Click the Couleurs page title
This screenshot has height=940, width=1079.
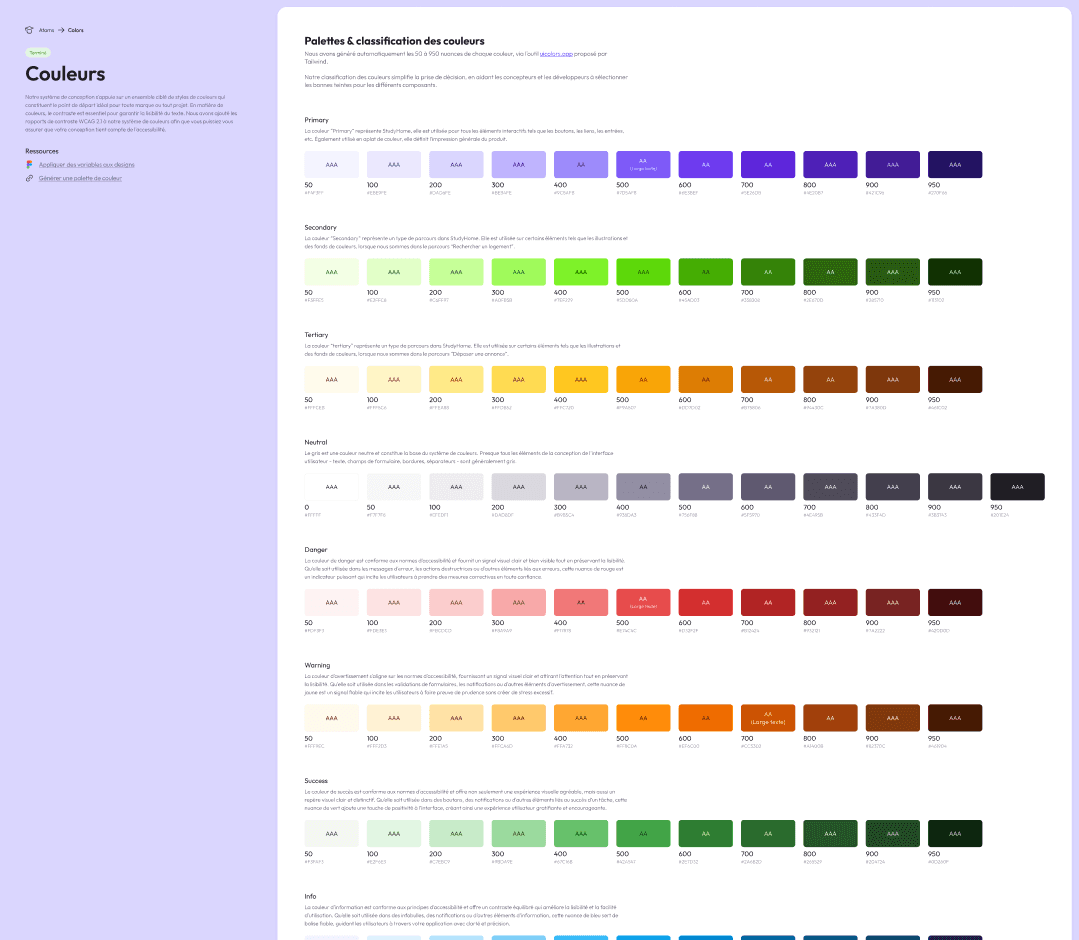pos(64,74)
